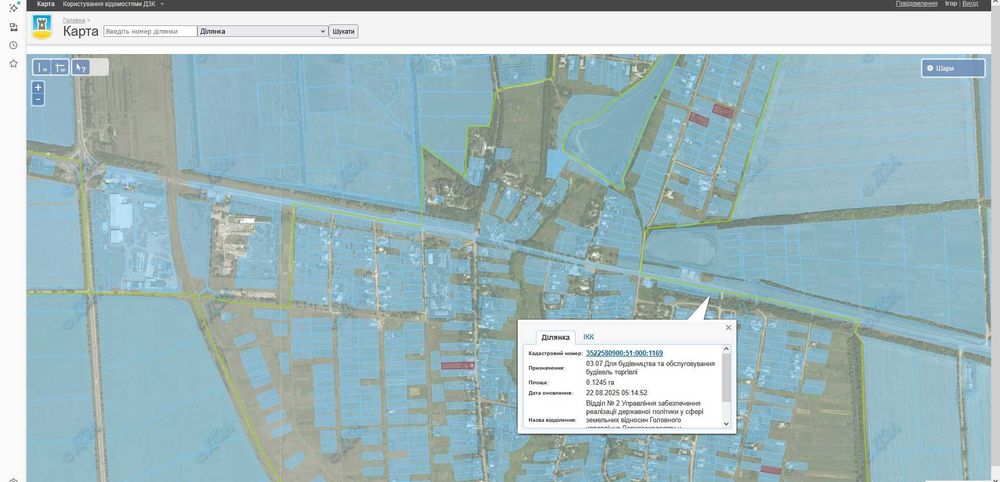This screenshot has width=1000, height=482.
Task: Select the Ділянка tab in popup
Action: point(556,338)
